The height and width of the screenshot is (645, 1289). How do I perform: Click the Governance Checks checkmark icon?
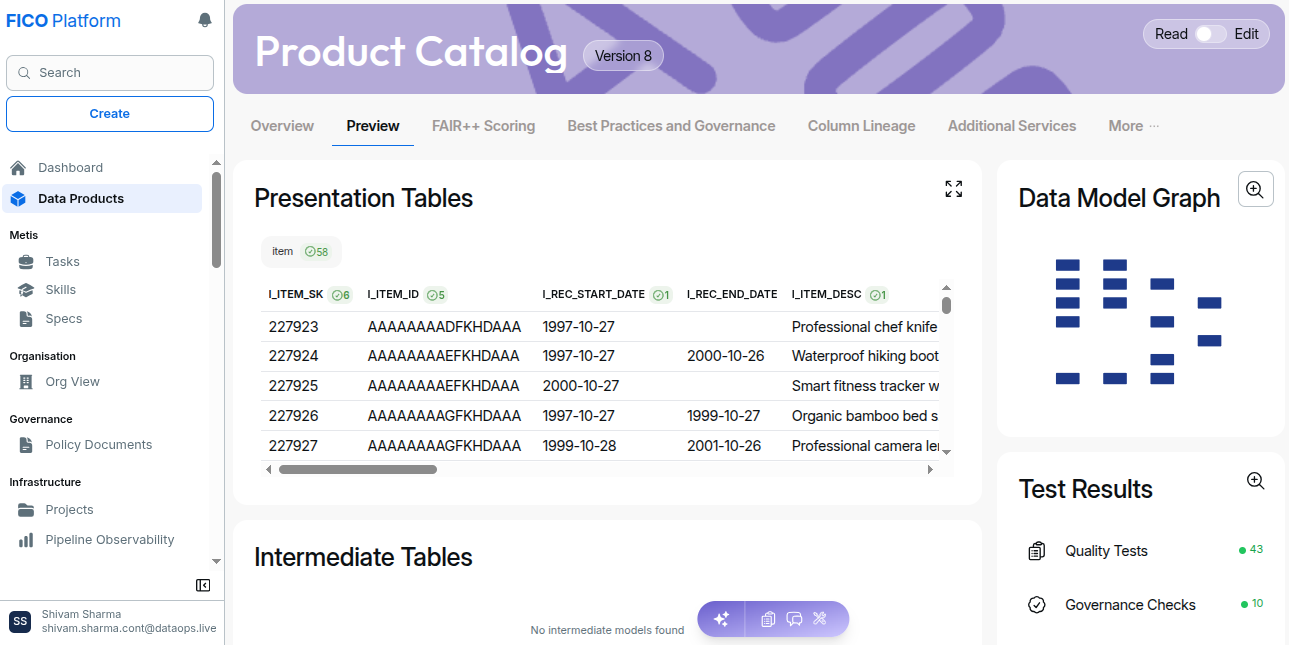(x=1037, y=605)
